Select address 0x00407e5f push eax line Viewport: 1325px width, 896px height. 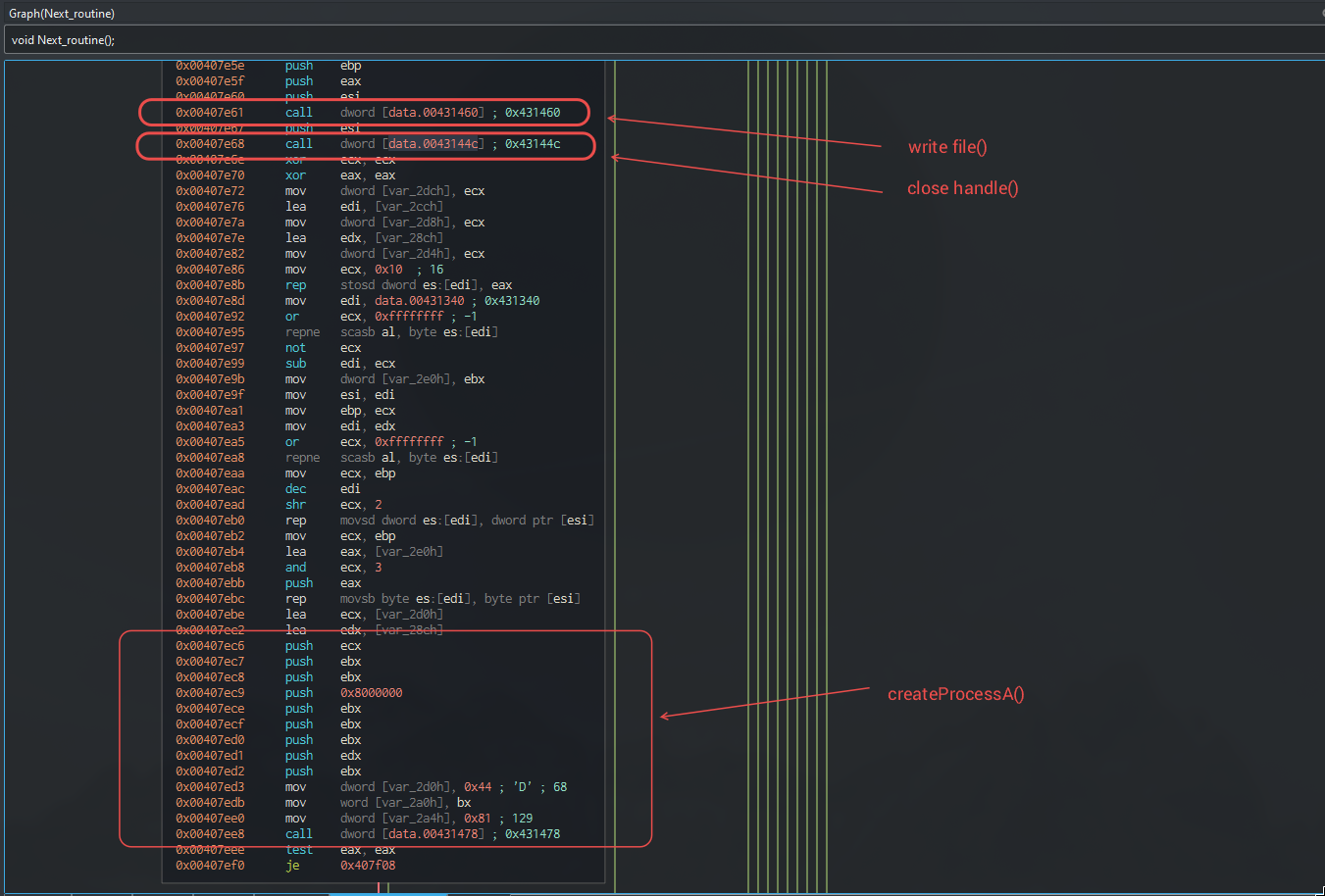tap(268, 81)
